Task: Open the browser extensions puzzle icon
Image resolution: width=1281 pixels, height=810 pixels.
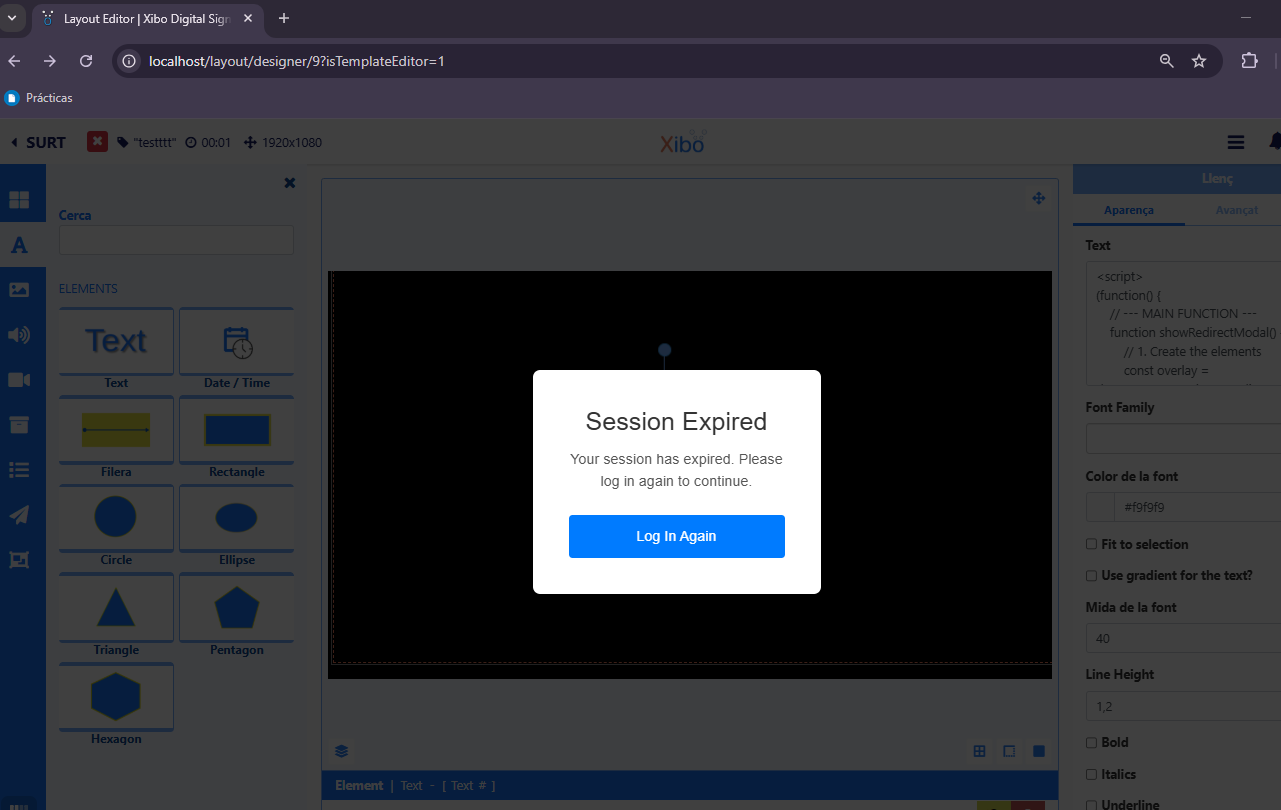Action: click(x=1249, y=61)
